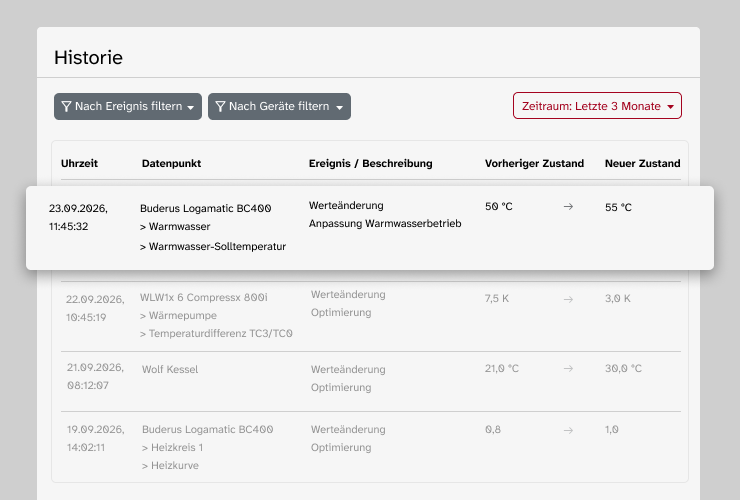740x500 pixels.
Task: Click Optimierung in the 19.09.2026 row
Action: click(341, 447)
